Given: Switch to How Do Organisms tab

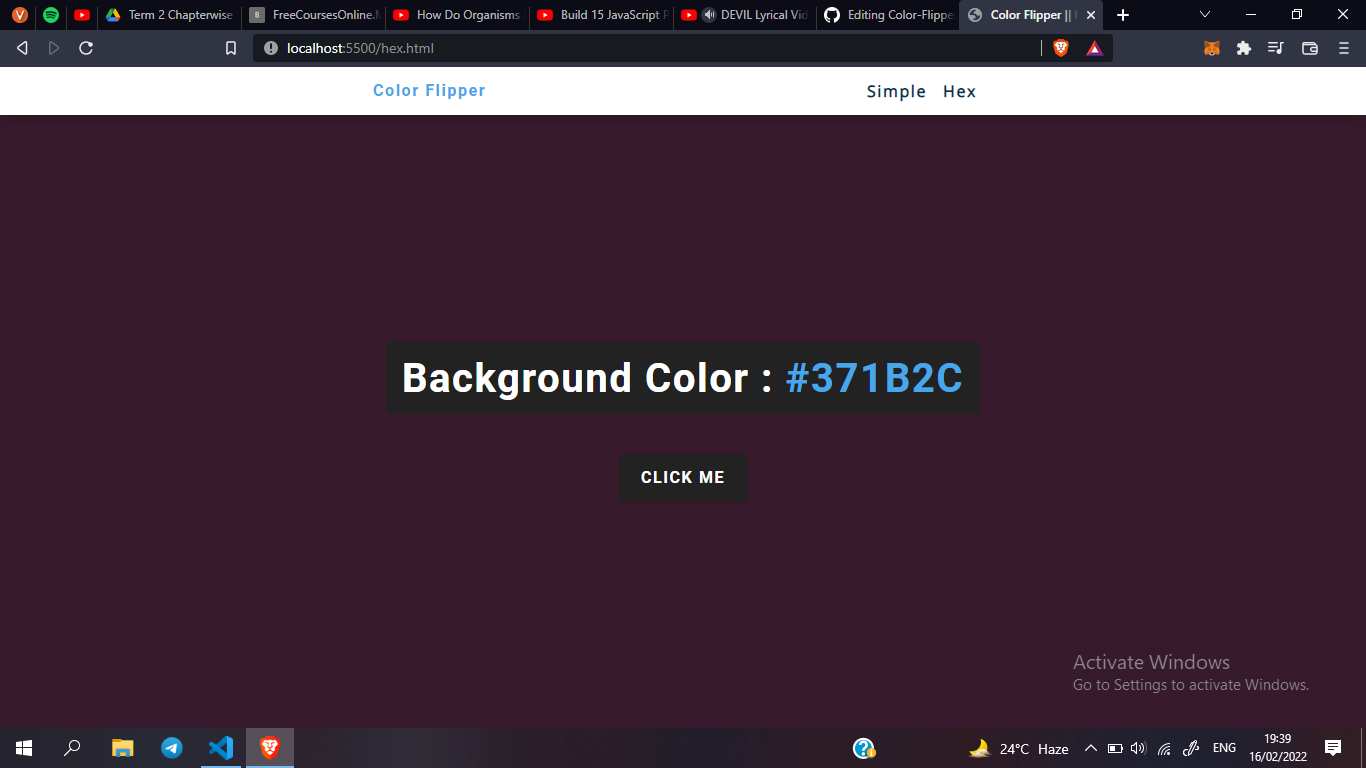Looking at the screenshot, I should [457, 15].
